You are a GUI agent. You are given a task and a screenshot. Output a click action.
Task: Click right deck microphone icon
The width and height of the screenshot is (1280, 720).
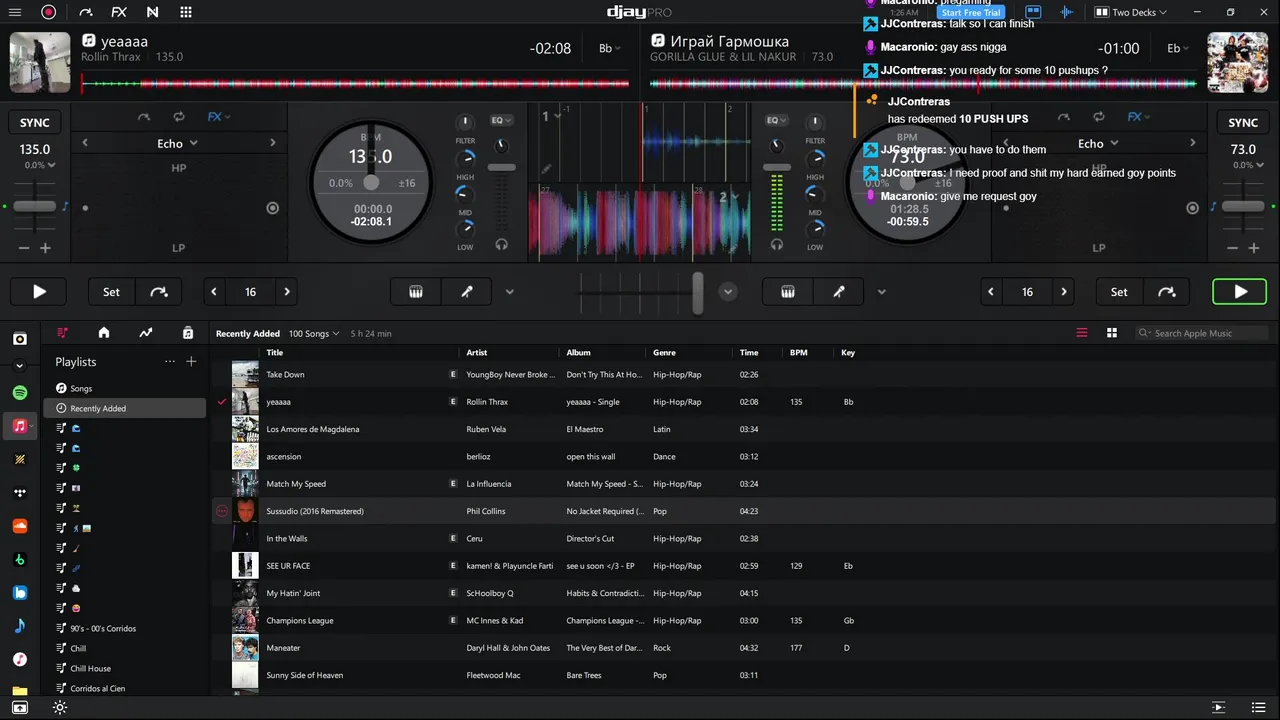(839, 292)
